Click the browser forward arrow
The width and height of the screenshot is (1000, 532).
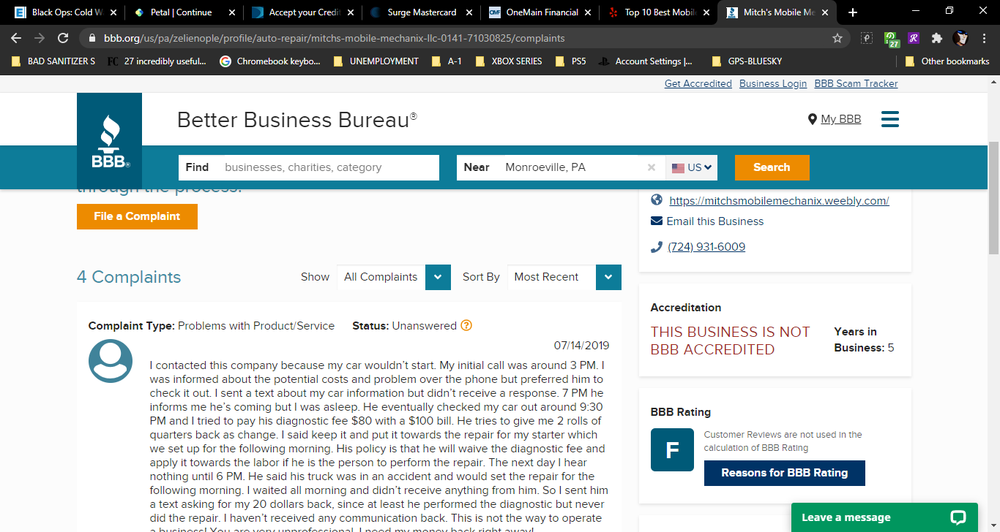click(40, 38)
